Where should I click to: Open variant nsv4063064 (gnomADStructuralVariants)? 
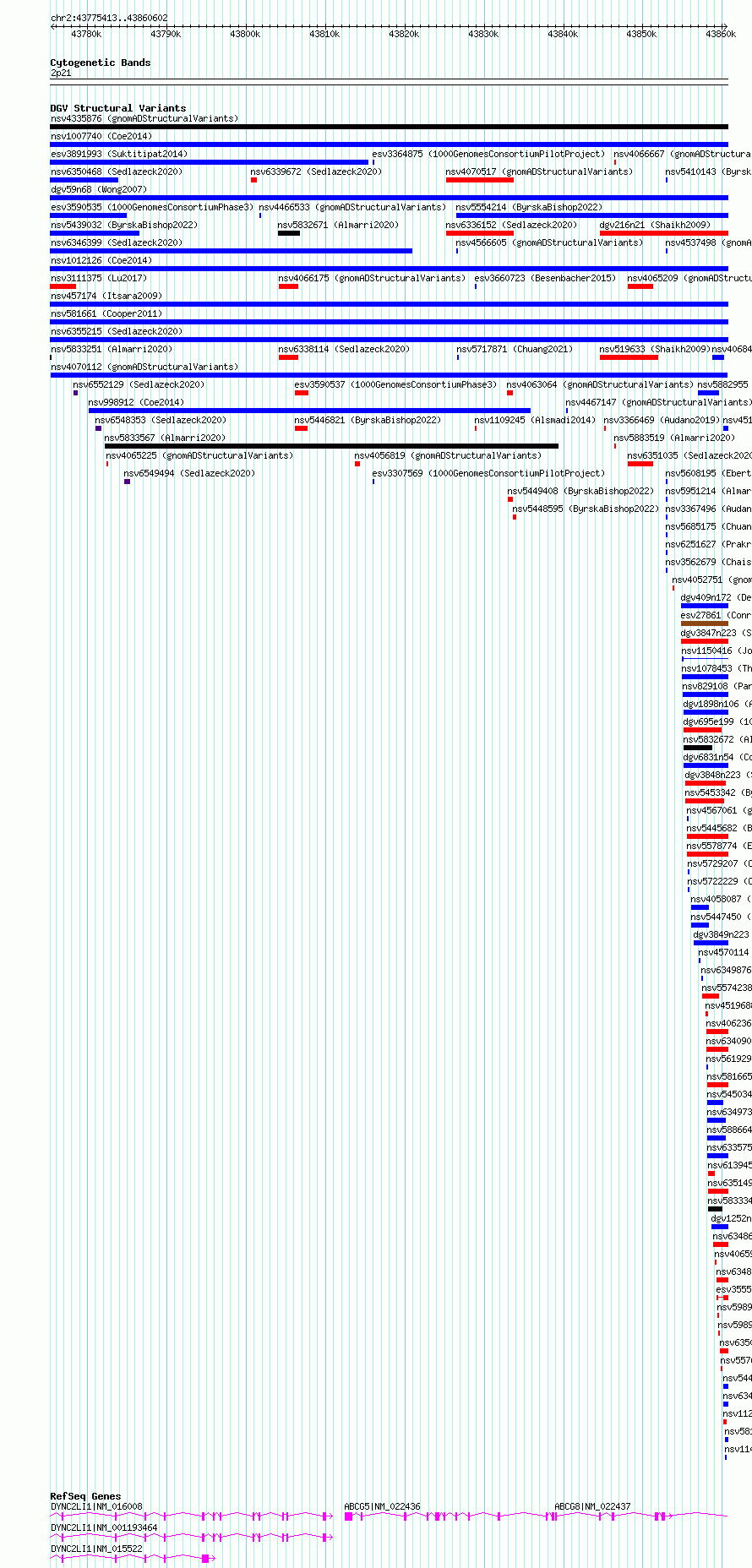pyautogui.click(x=600, y=384)
